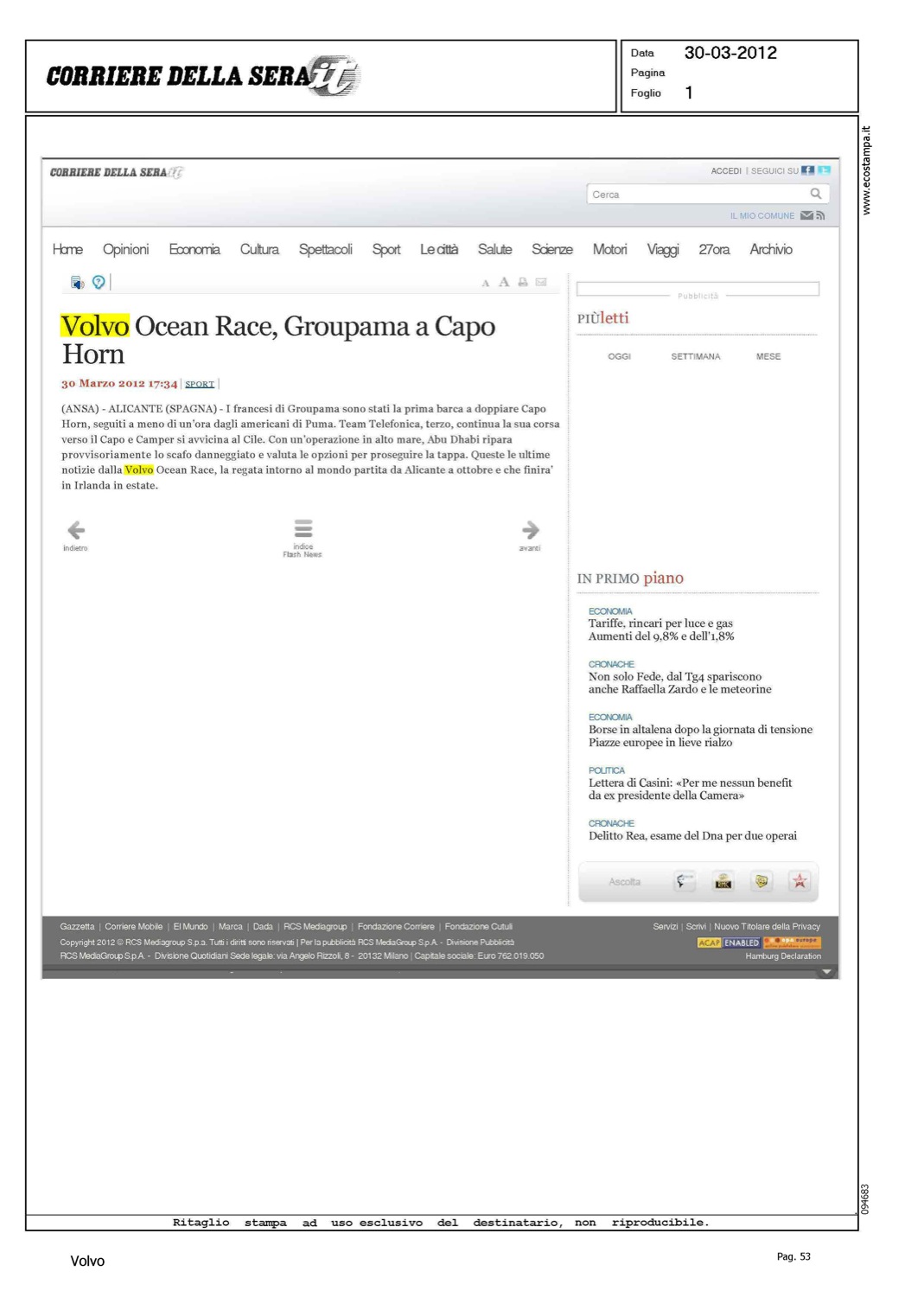
Task: Open the Twitter follow icon
Action: [x=824, y=170]
